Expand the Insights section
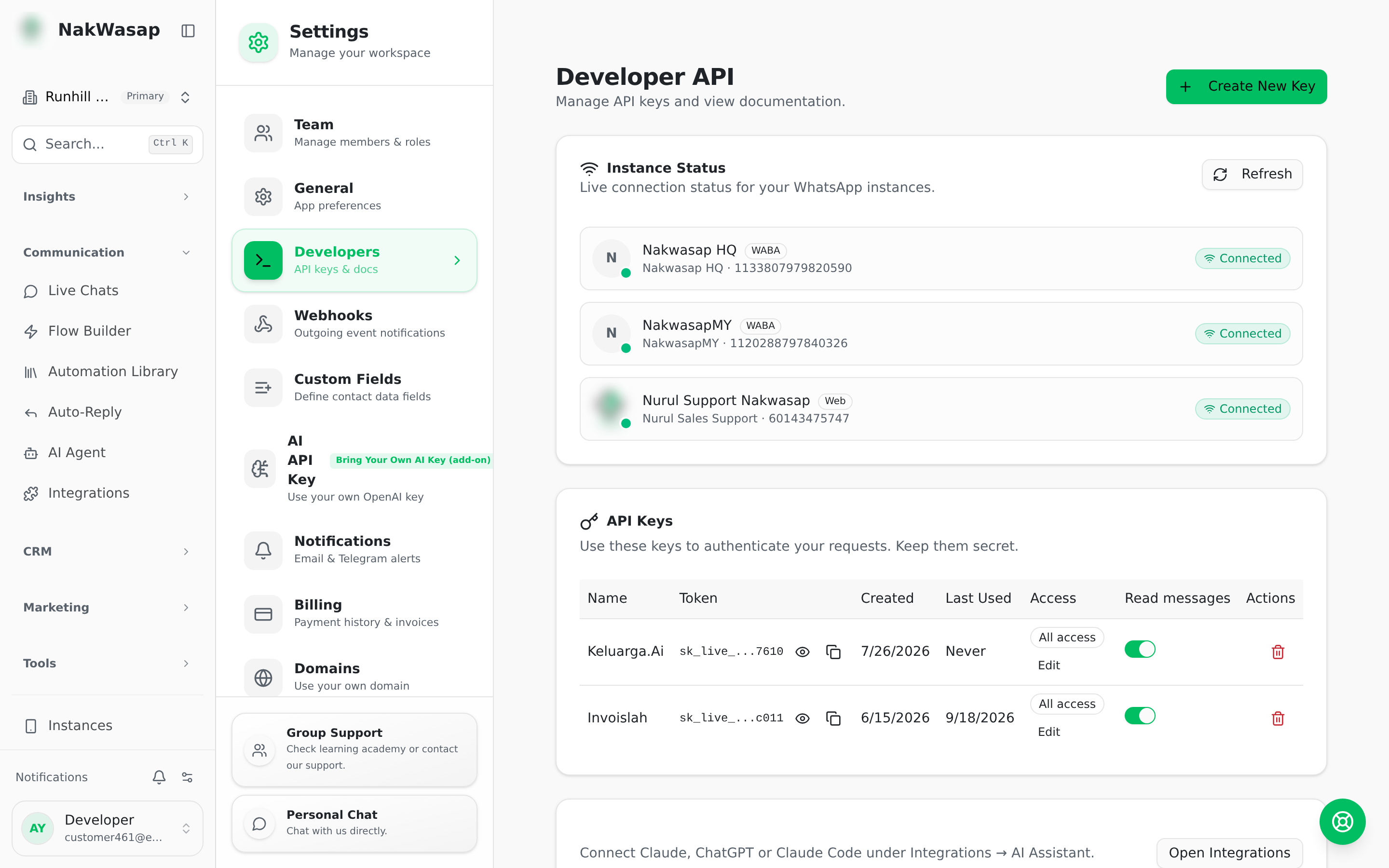The height and width of the screenshot is (868, 1389). click(x=108, y=197)
